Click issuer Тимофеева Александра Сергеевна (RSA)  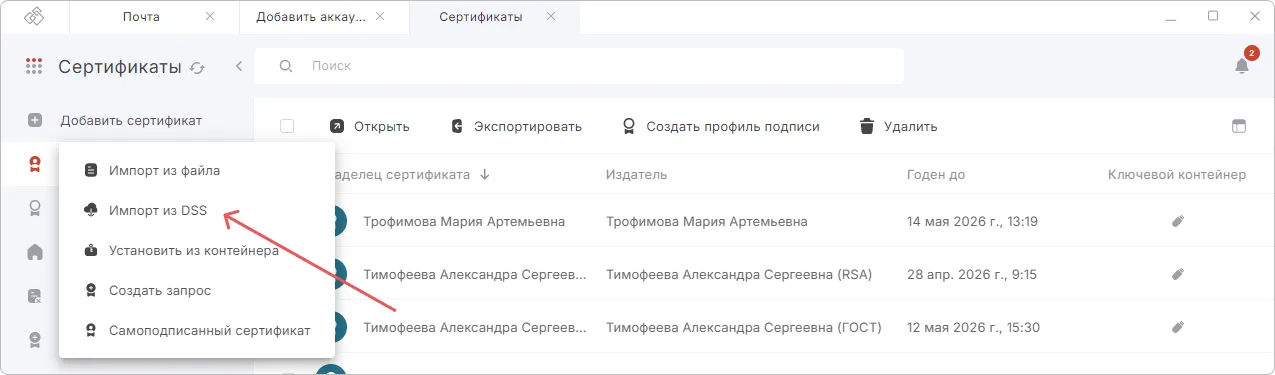(x=739, y=274)
